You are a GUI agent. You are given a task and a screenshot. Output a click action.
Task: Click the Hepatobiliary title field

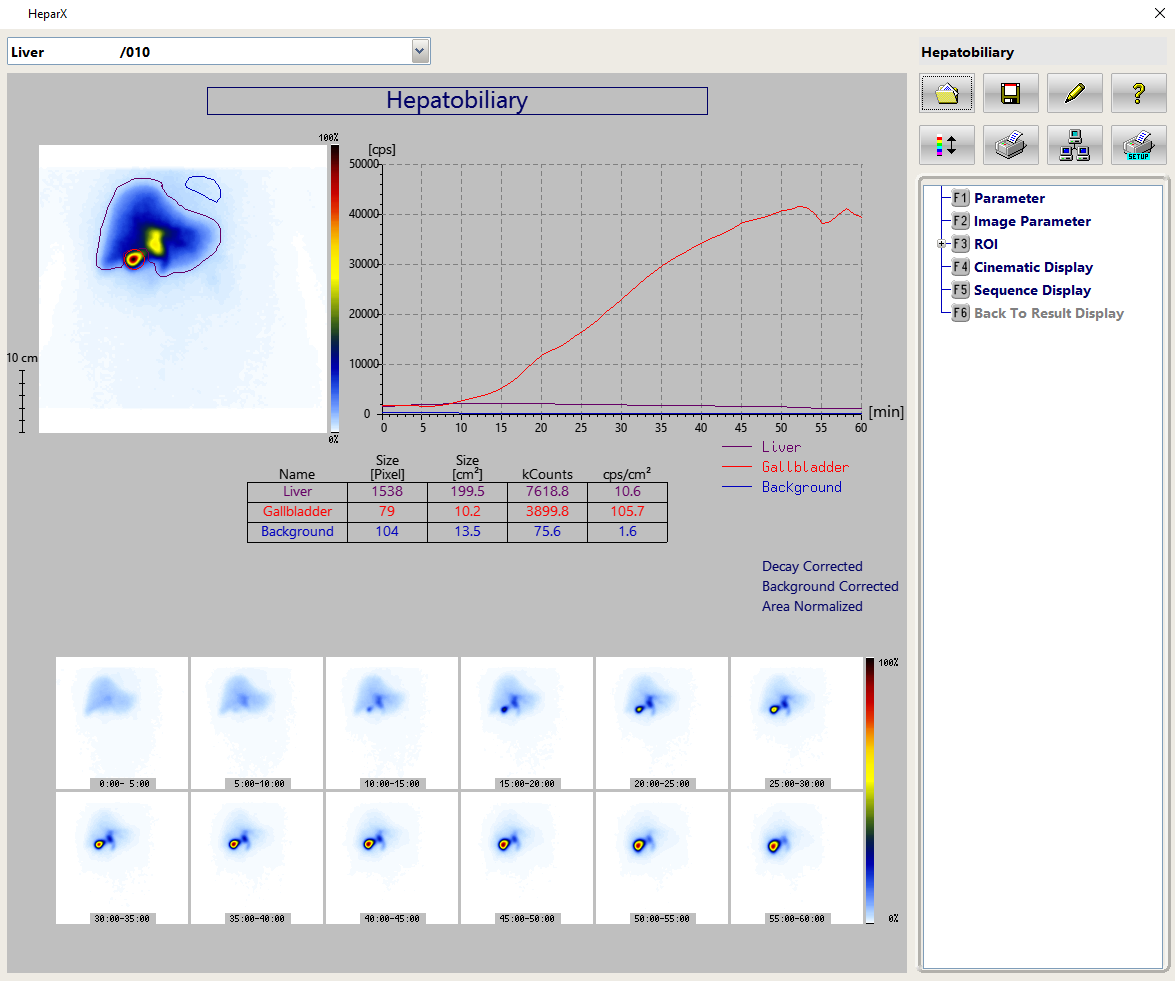pyautogui.click(x=457, y=101)
